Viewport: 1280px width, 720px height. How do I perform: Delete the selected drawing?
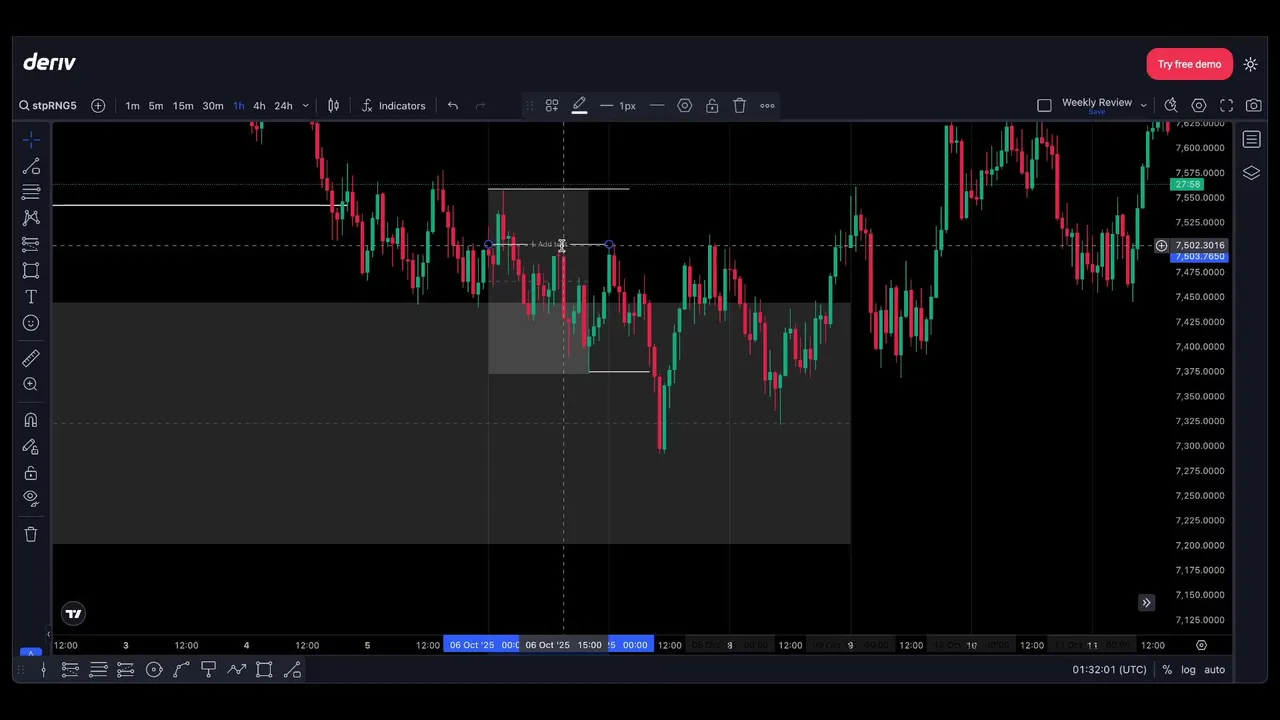740,106
